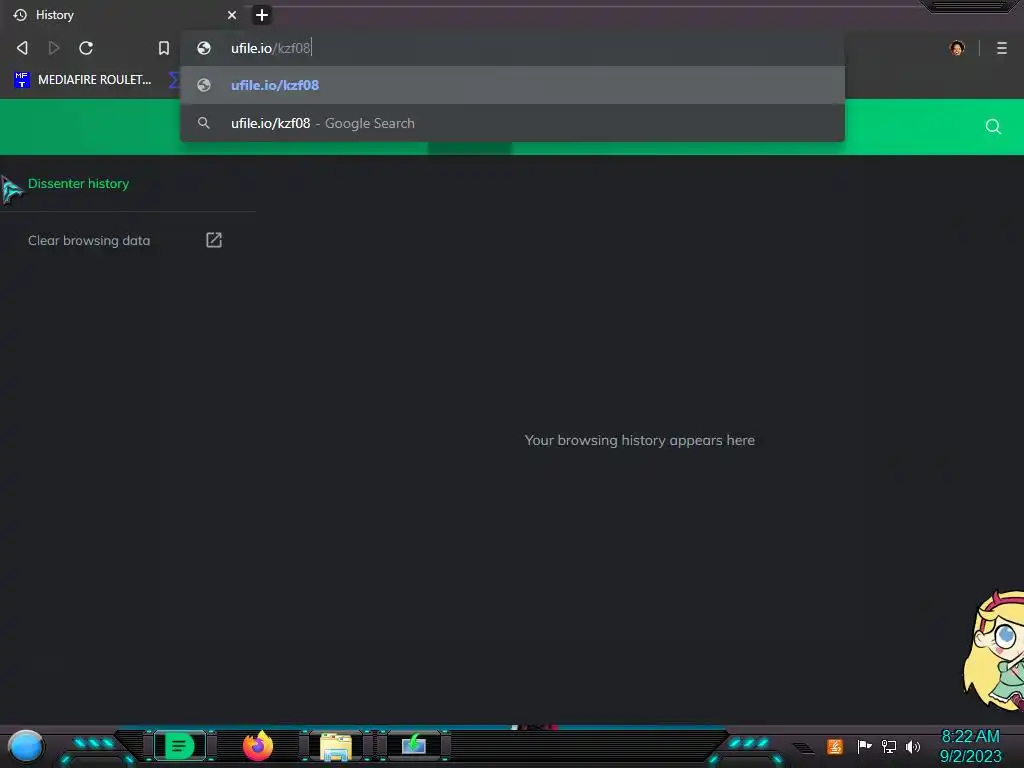Launch Firefox from the taskbar
1024x768 pixels.
pos(258,746)
